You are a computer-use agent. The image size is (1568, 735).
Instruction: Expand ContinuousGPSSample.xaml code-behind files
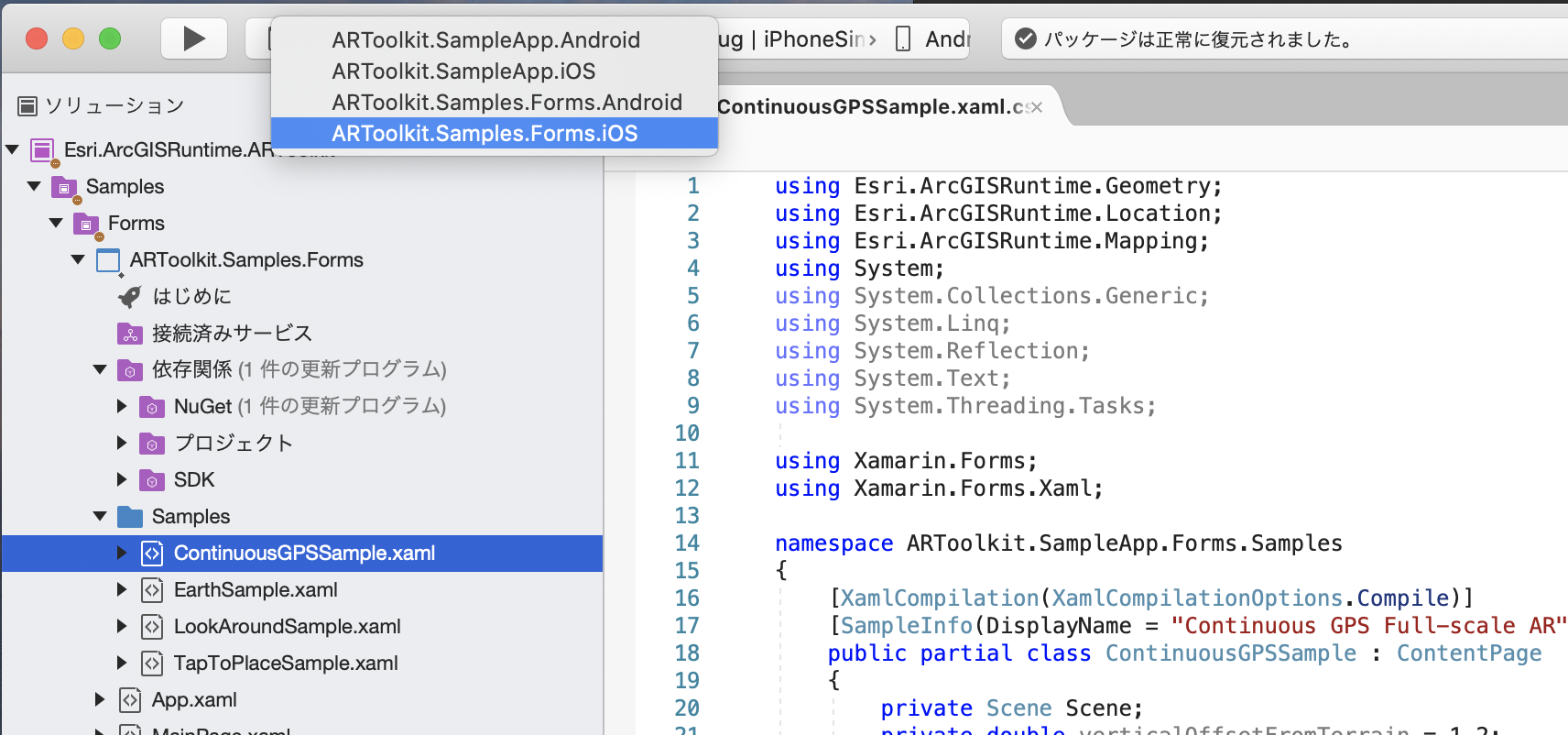pyautogui.click(x=122, y=553)
